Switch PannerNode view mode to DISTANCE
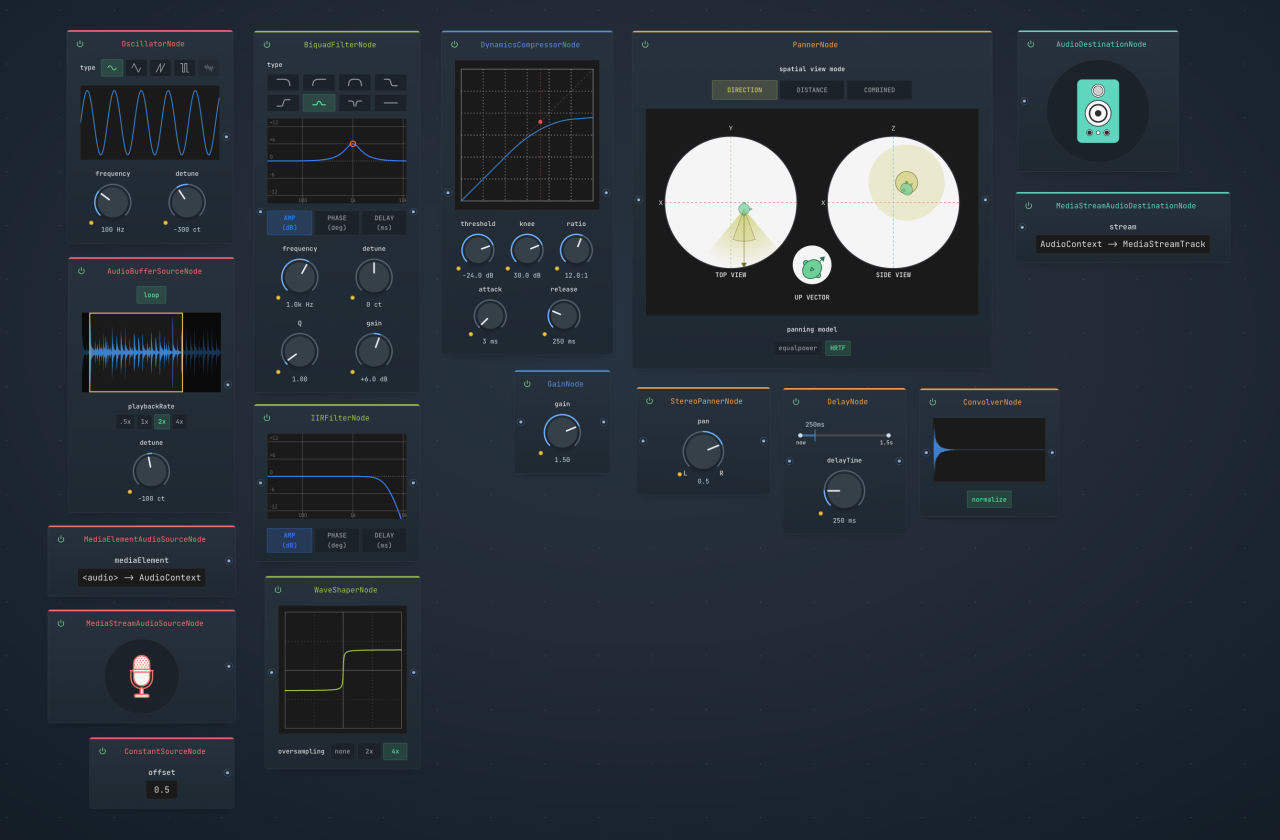The image size is (1280, 840). [x=812, y=90]
